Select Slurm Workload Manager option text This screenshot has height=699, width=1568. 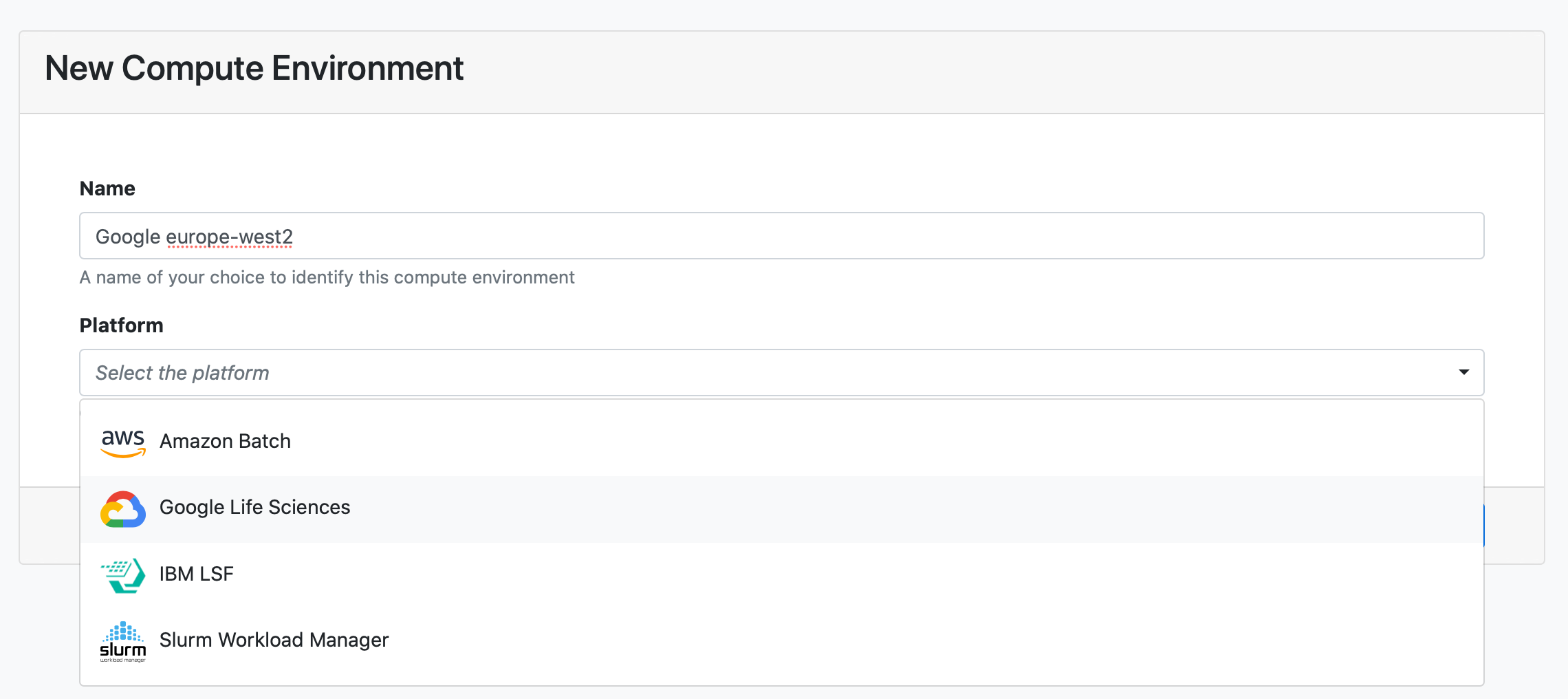coord(274,640)
